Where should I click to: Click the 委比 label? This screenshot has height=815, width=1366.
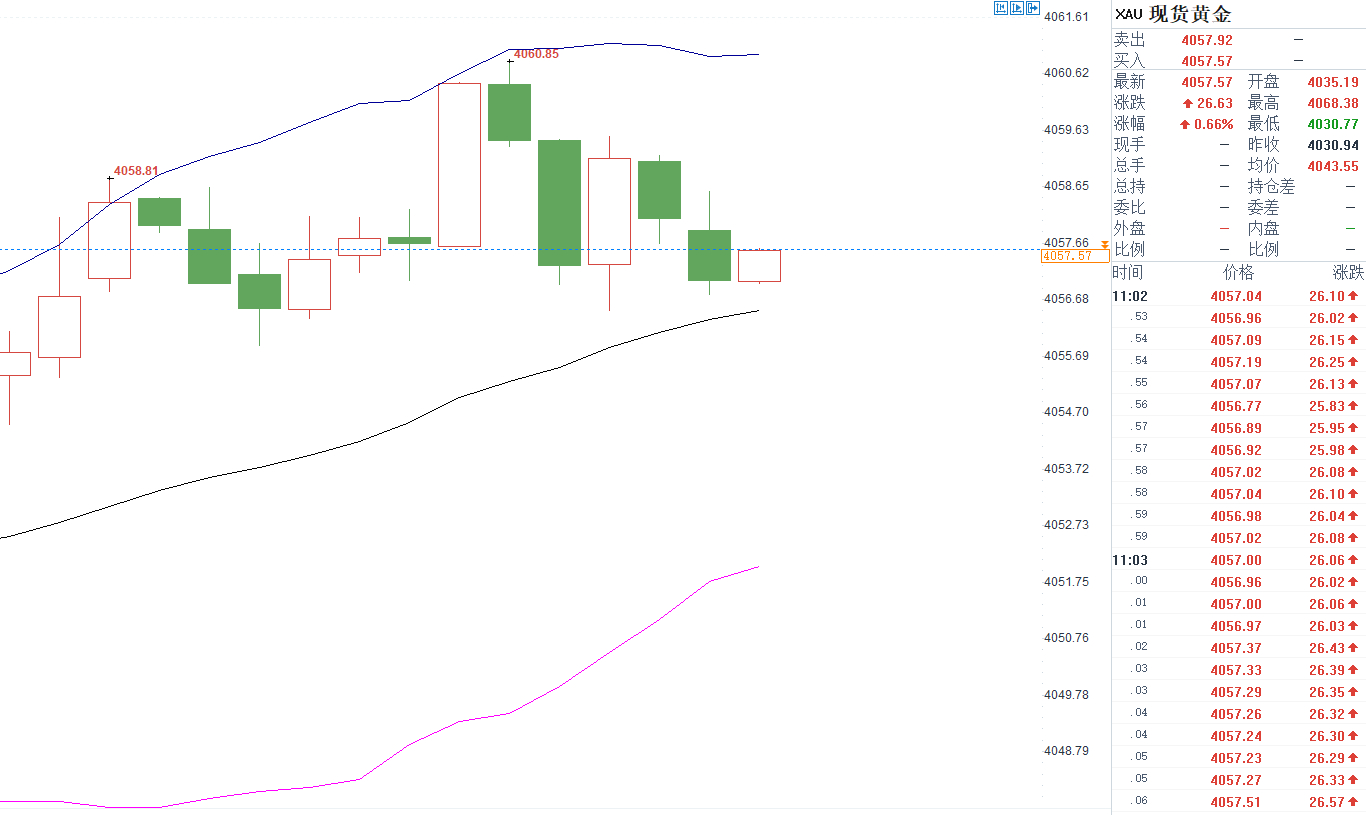[1130, 208]
